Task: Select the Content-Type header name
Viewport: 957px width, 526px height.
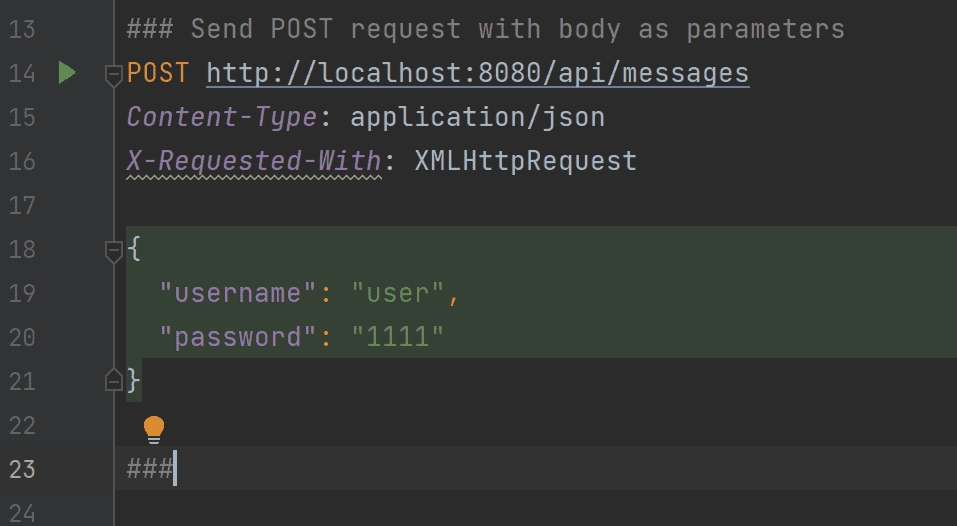Action: [x=222, y=117]
